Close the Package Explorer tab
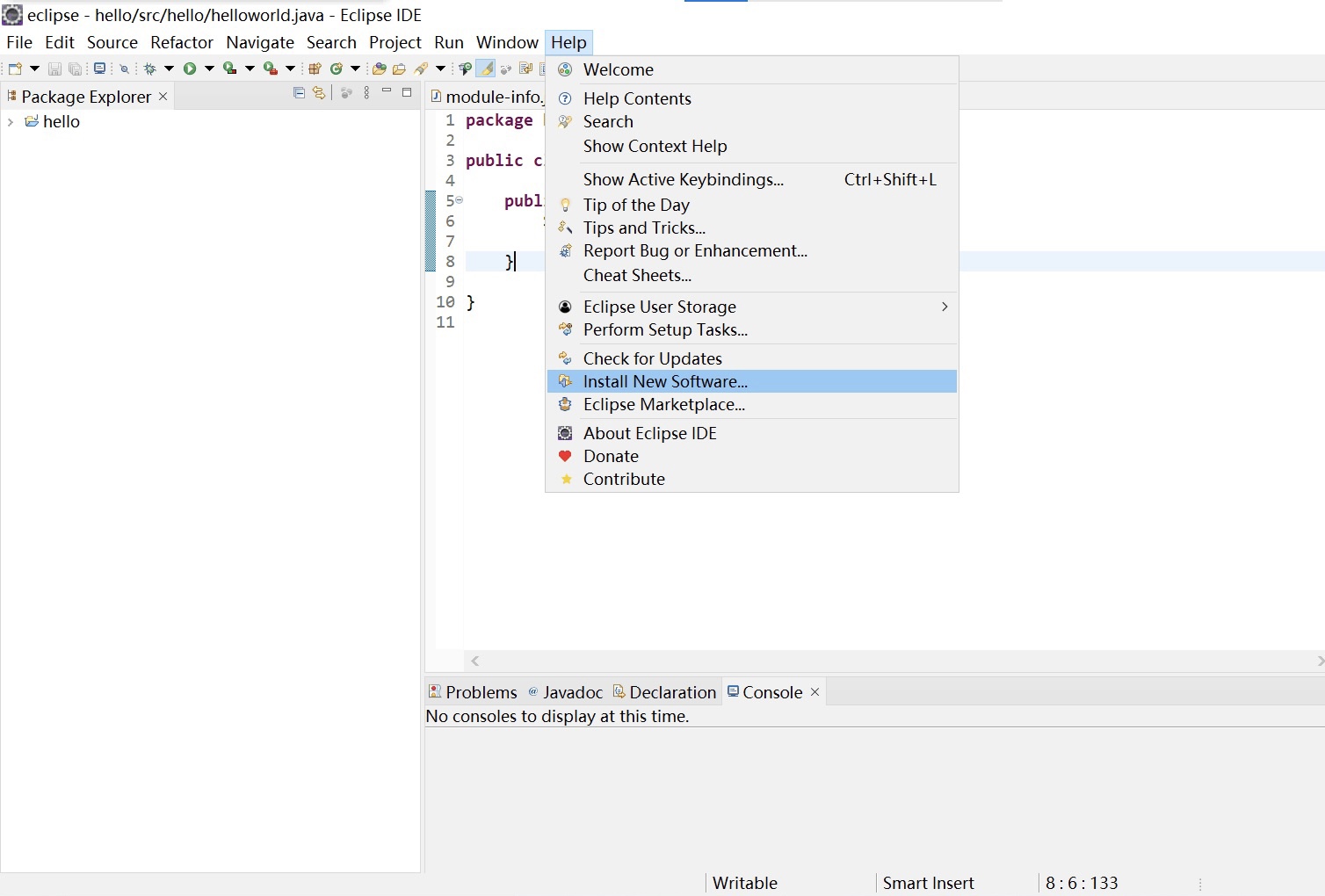 tap(163, 97)
